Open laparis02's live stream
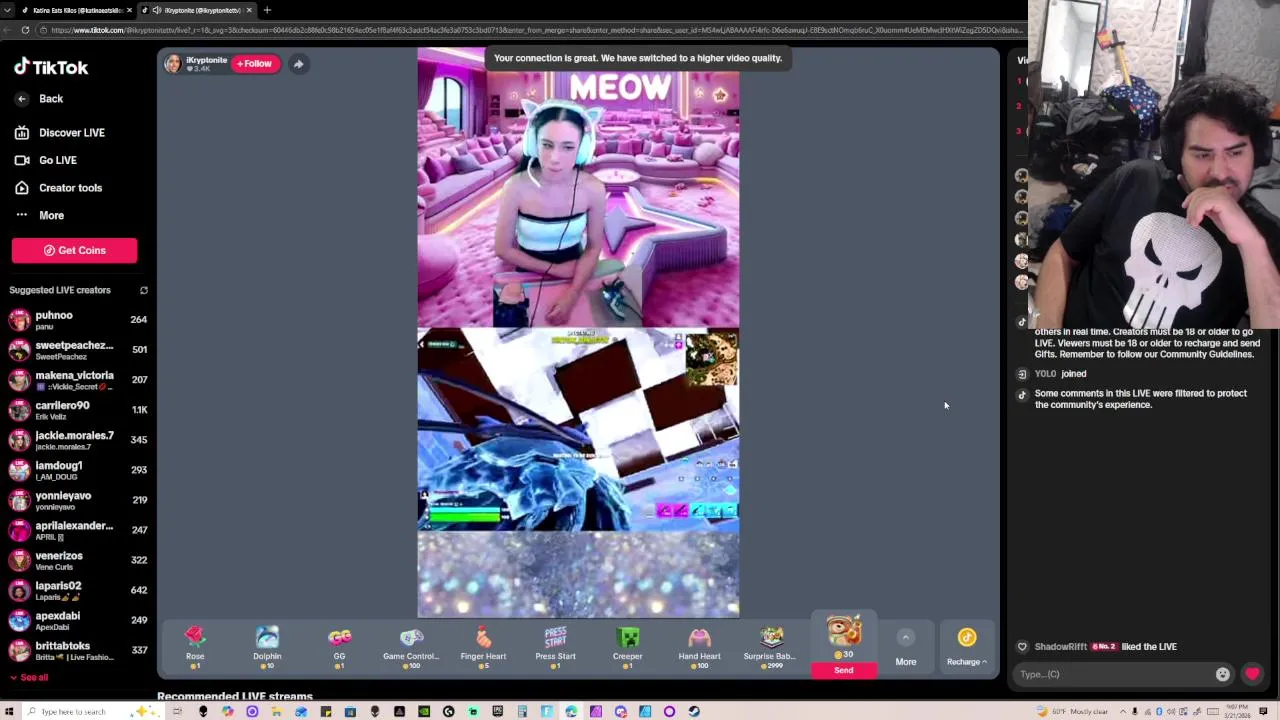 point(78,590)
